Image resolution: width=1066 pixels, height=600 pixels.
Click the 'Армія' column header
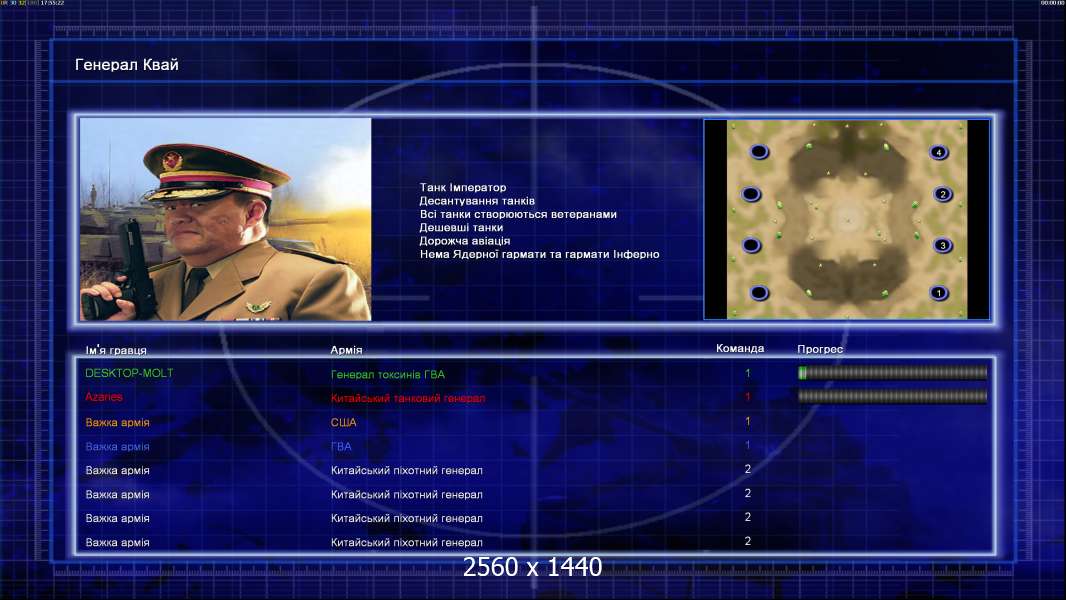pos(346,350)
